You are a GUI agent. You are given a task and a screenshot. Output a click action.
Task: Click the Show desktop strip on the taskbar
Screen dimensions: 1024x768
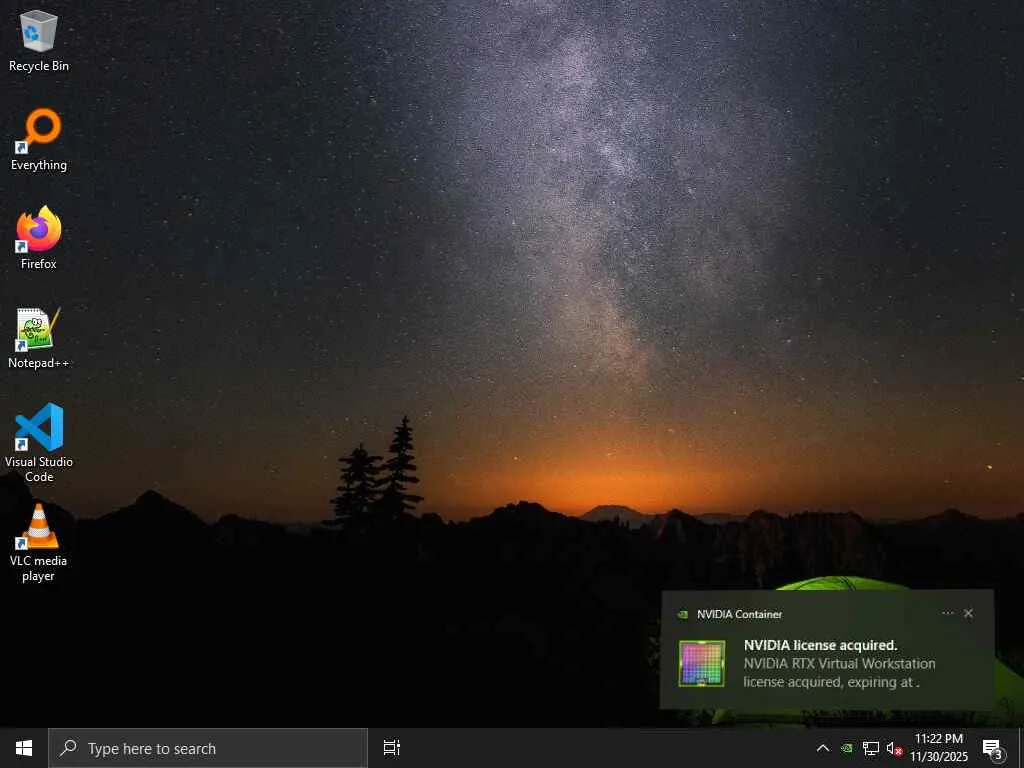coord(1021,748)
